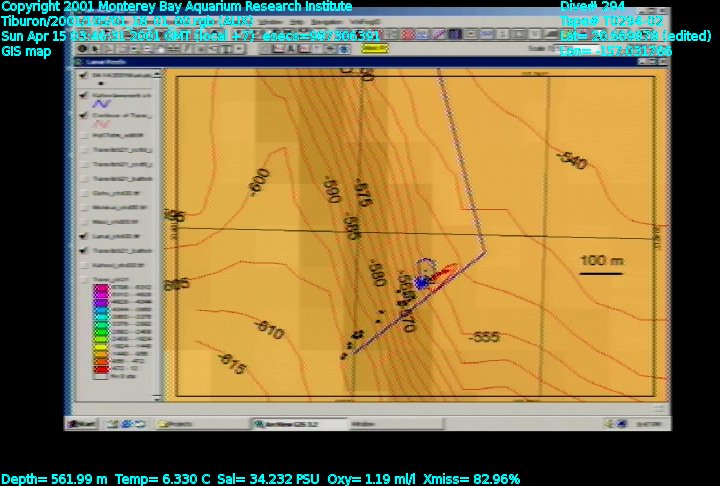
Task: Click the yellow highlighted toolbar button
Action: pyautogui.click(x=375, y=47)
